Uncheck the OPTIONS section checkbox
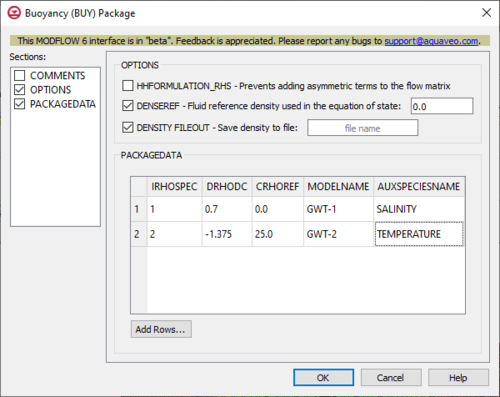Viewport: 500px width, 397px height. (20, 90)
